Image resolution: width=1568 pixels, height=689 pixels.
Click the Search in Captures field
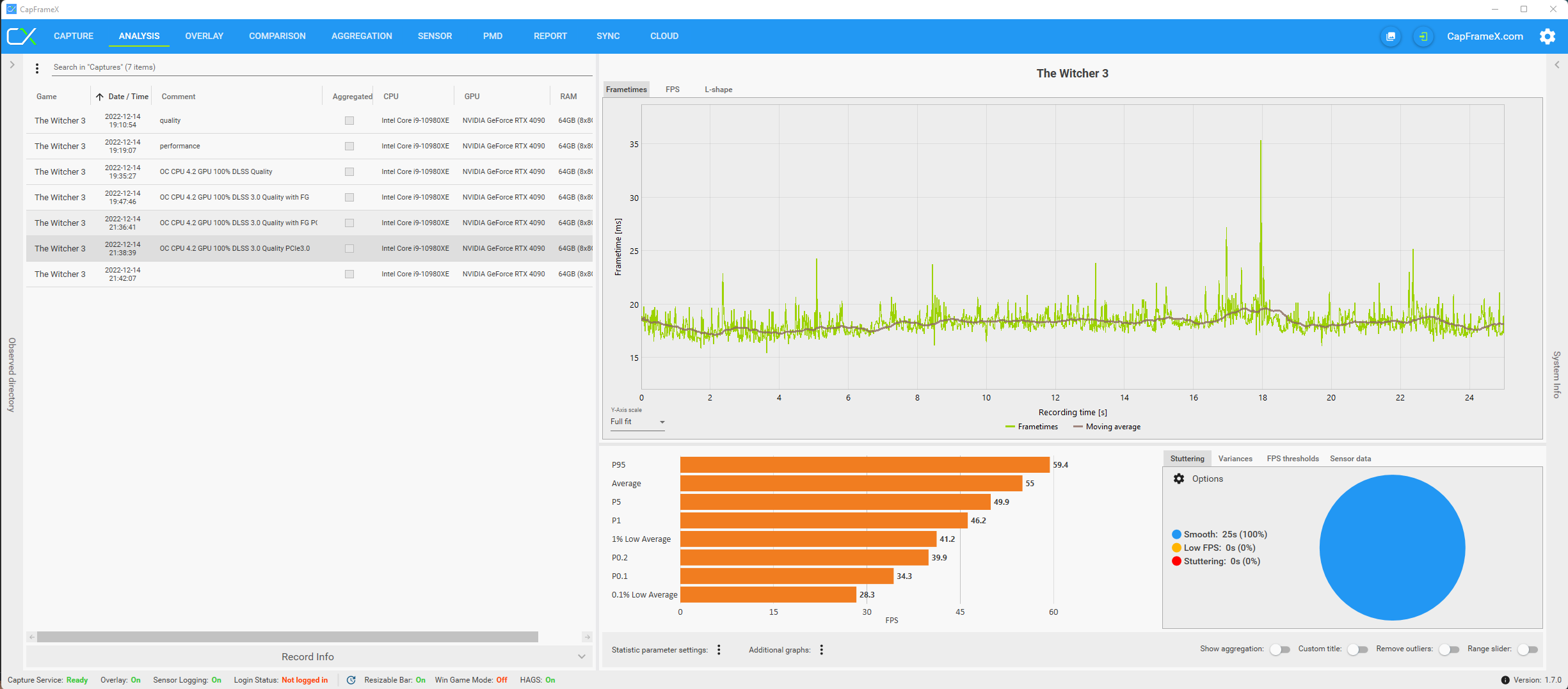click(322, 67)
